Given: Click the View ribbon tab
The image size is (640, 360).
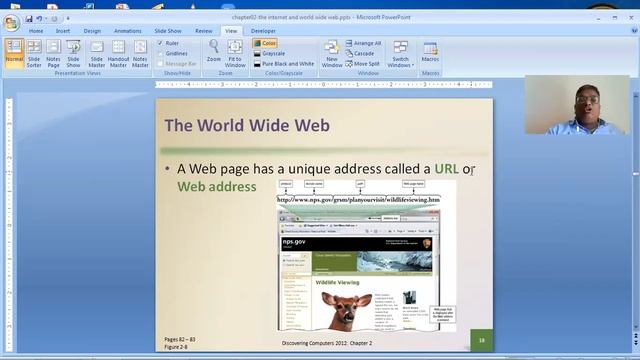Looking at the screenshot, I should pos(231,31).
